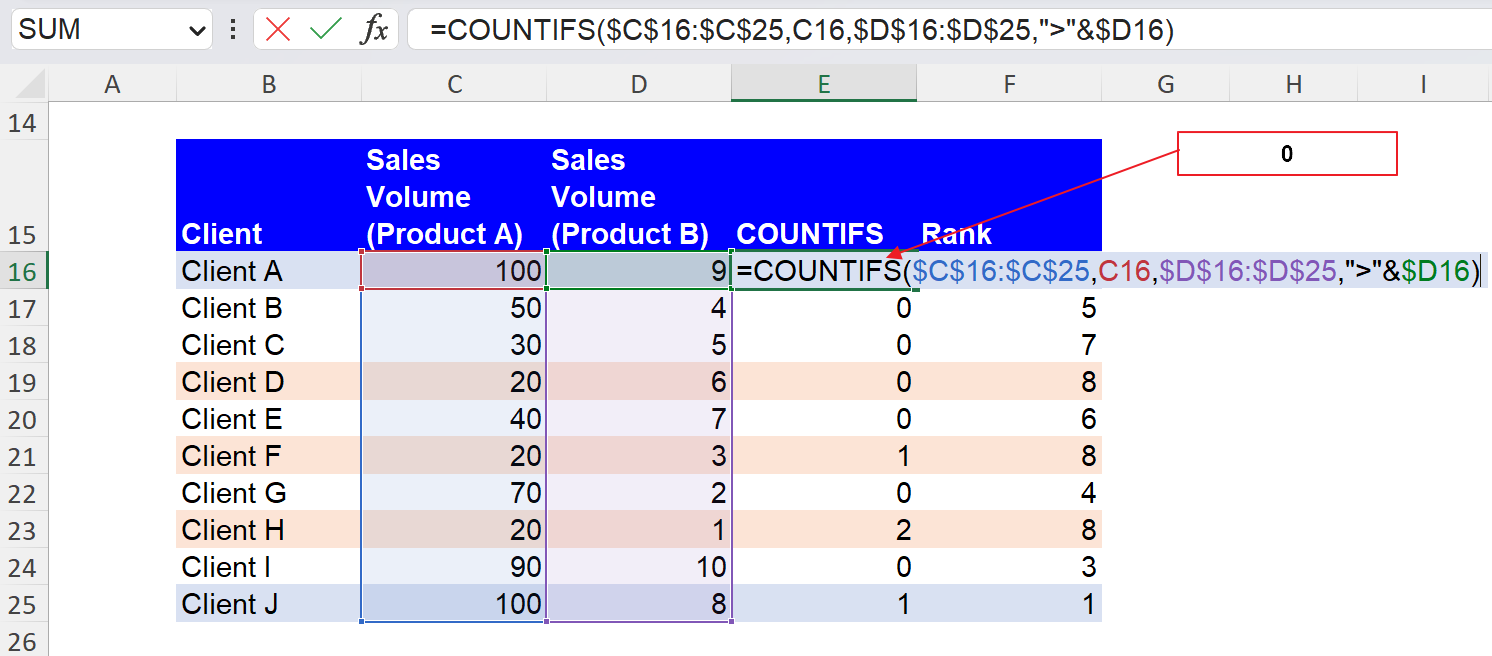
Task: Select row 26 header
Action: pyautogui.click(x=24, y=640)
